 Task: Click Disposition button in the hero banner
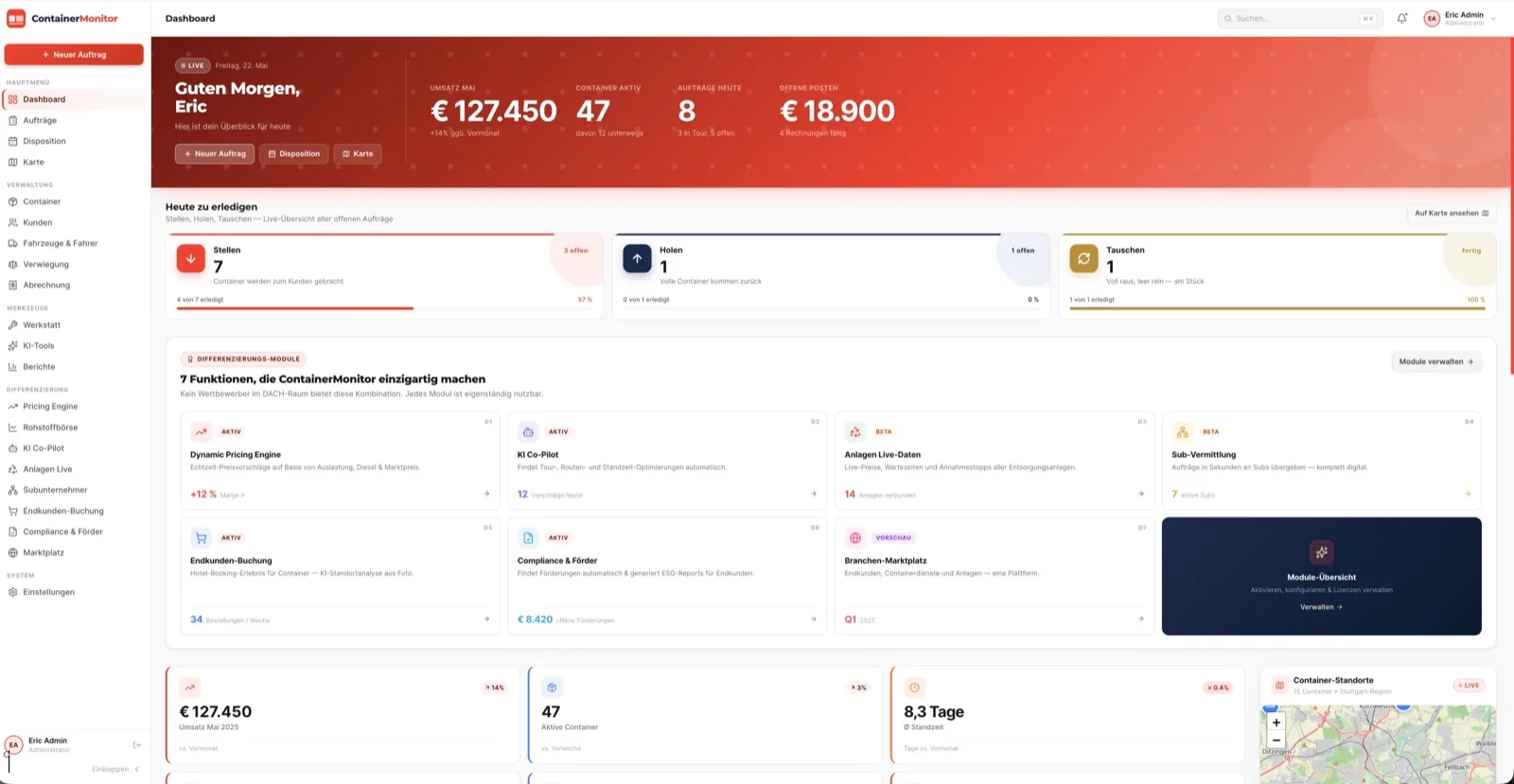coord(293,153)
